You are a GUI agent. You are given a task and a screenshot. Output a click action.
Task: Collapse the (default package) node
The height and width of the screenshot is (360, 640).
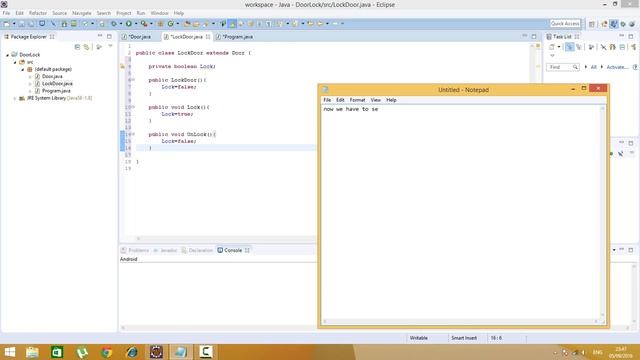coord(23,69)
